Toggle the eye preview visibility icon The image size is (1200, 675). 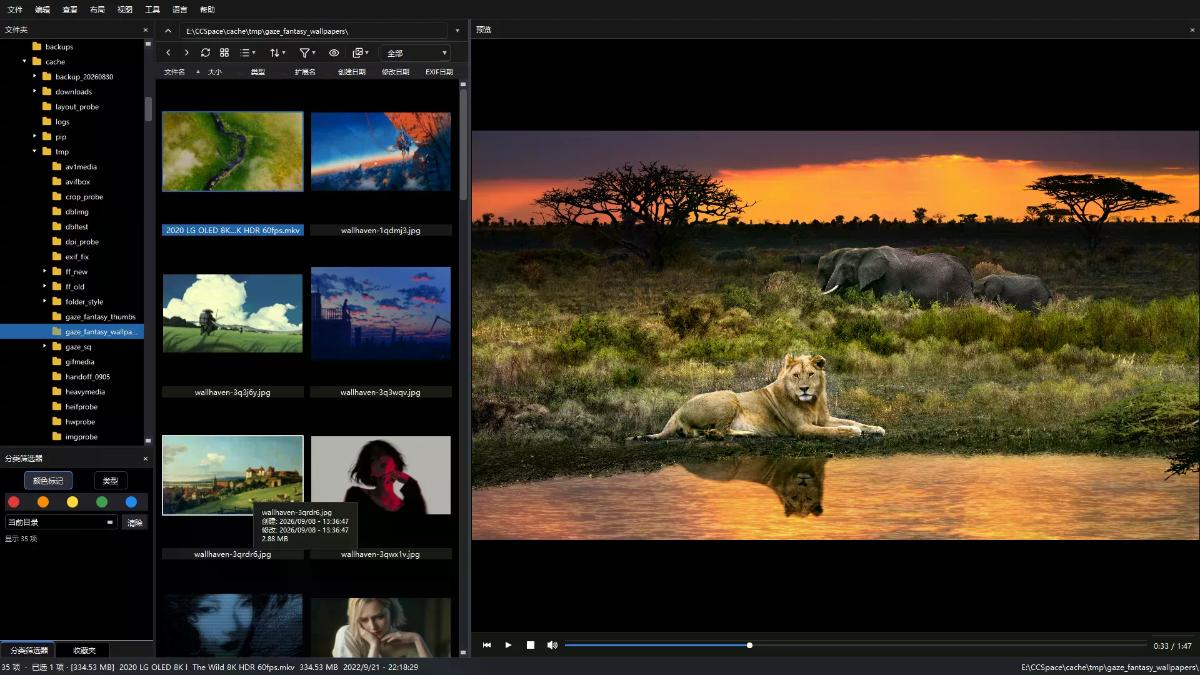tap(334, 52)
